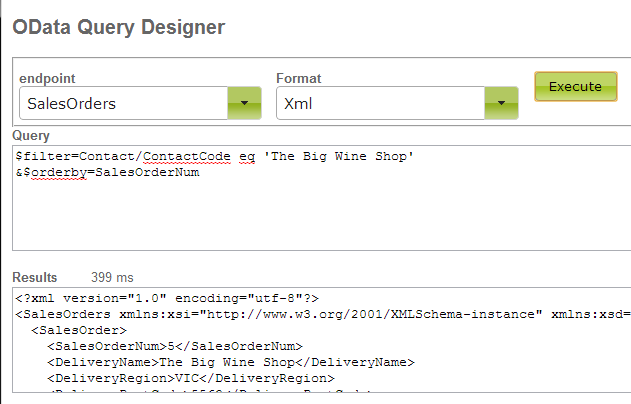Click the Format label
The height and width of the screenshot is (404, 631).
click(299, 78)
